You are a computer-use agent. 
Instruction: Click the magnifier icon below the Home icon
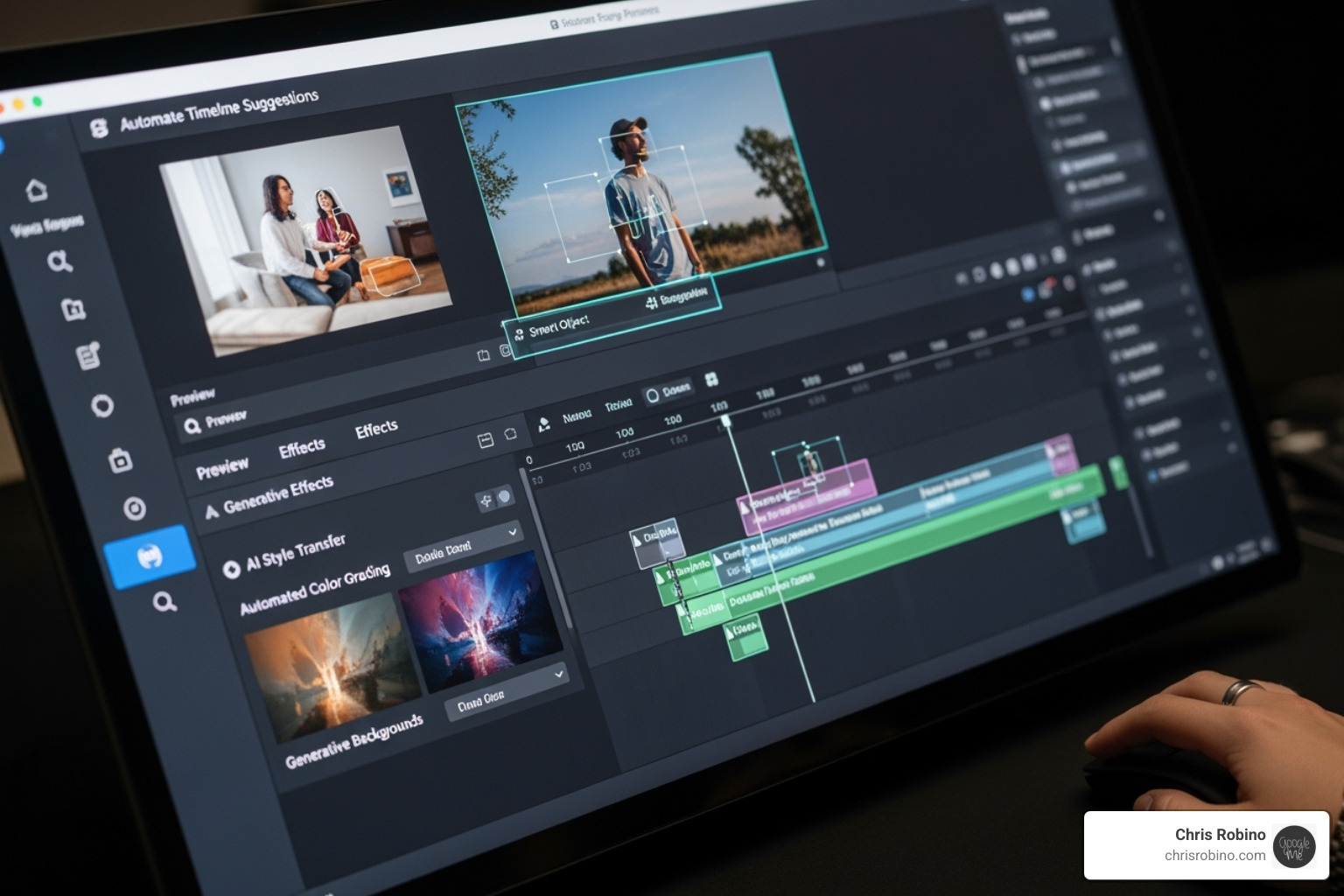coord(59,262)
